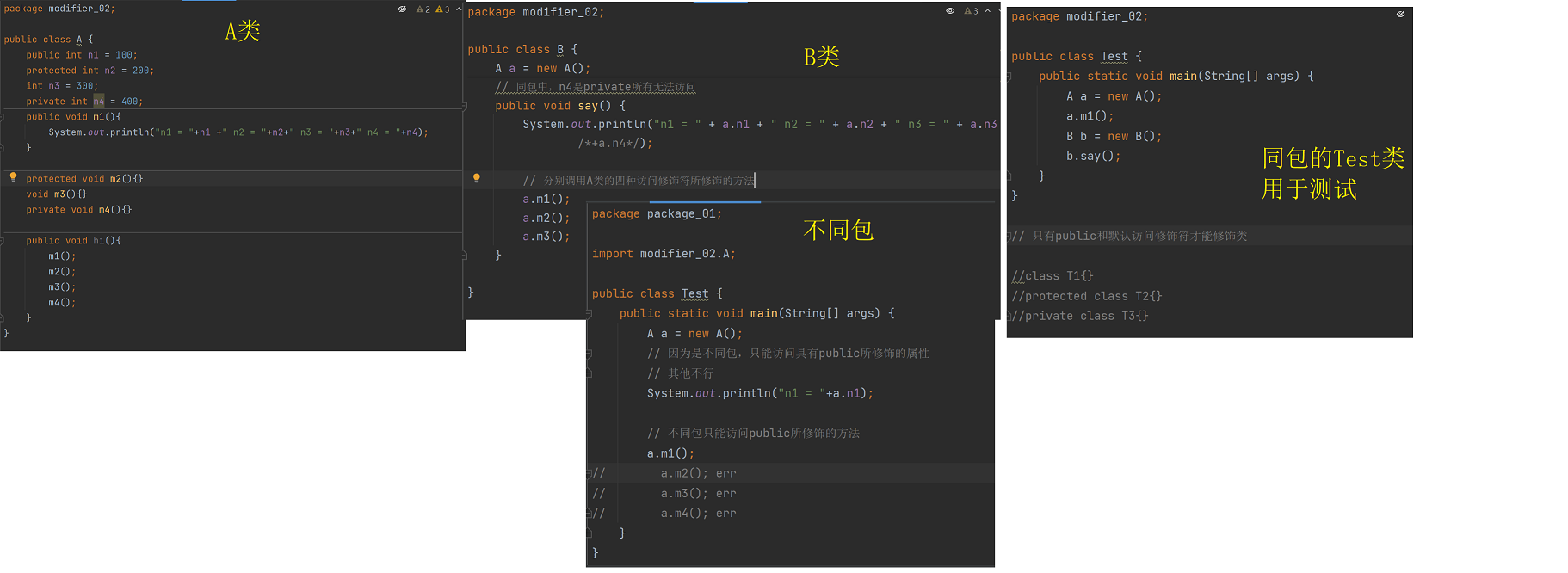Click the highlighted n4 field in class A
This screenshot has height=573, width=1568.
(x=98, y=102)
